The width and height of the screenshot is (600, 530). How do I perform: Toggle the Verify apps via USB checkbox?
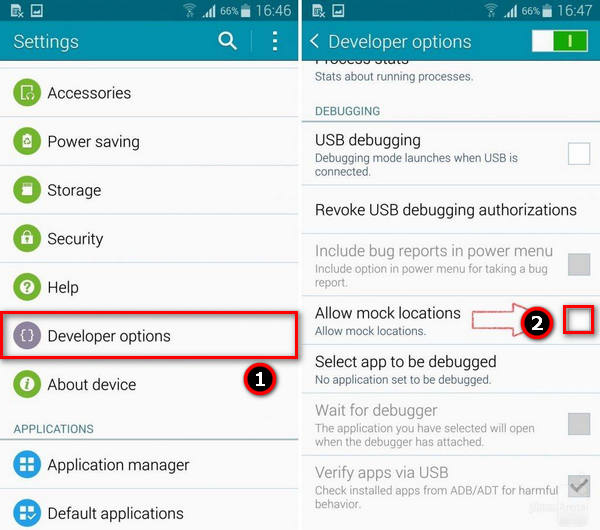coord(579,486)
